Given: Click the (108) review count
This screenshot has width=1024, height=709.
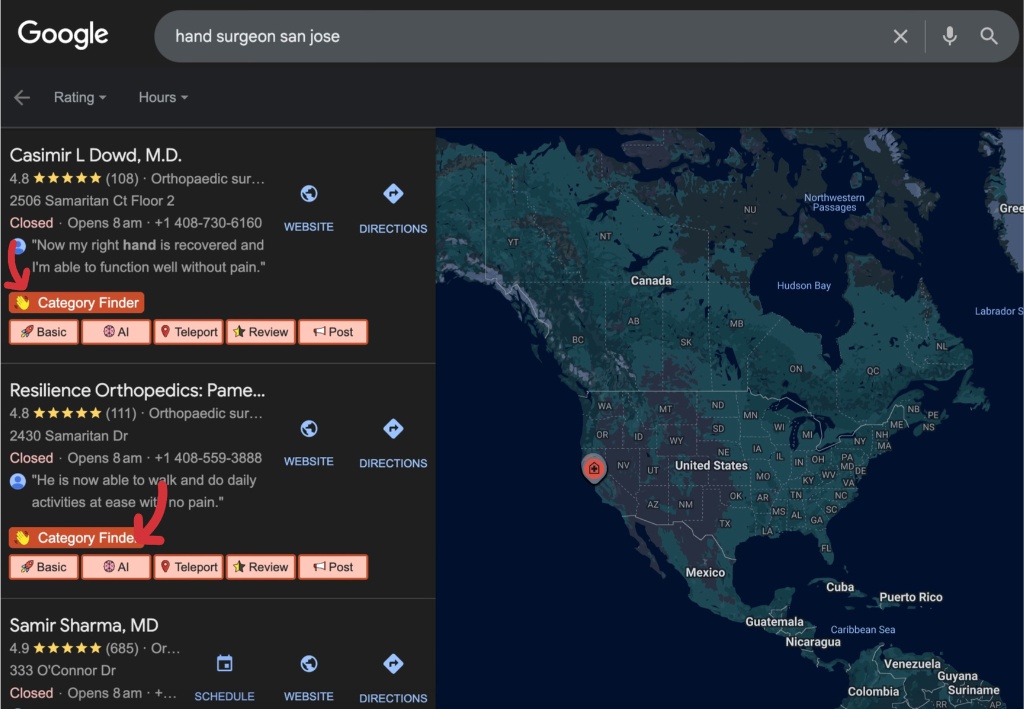Looking at the screenshot, I should (x=122, y=178).
